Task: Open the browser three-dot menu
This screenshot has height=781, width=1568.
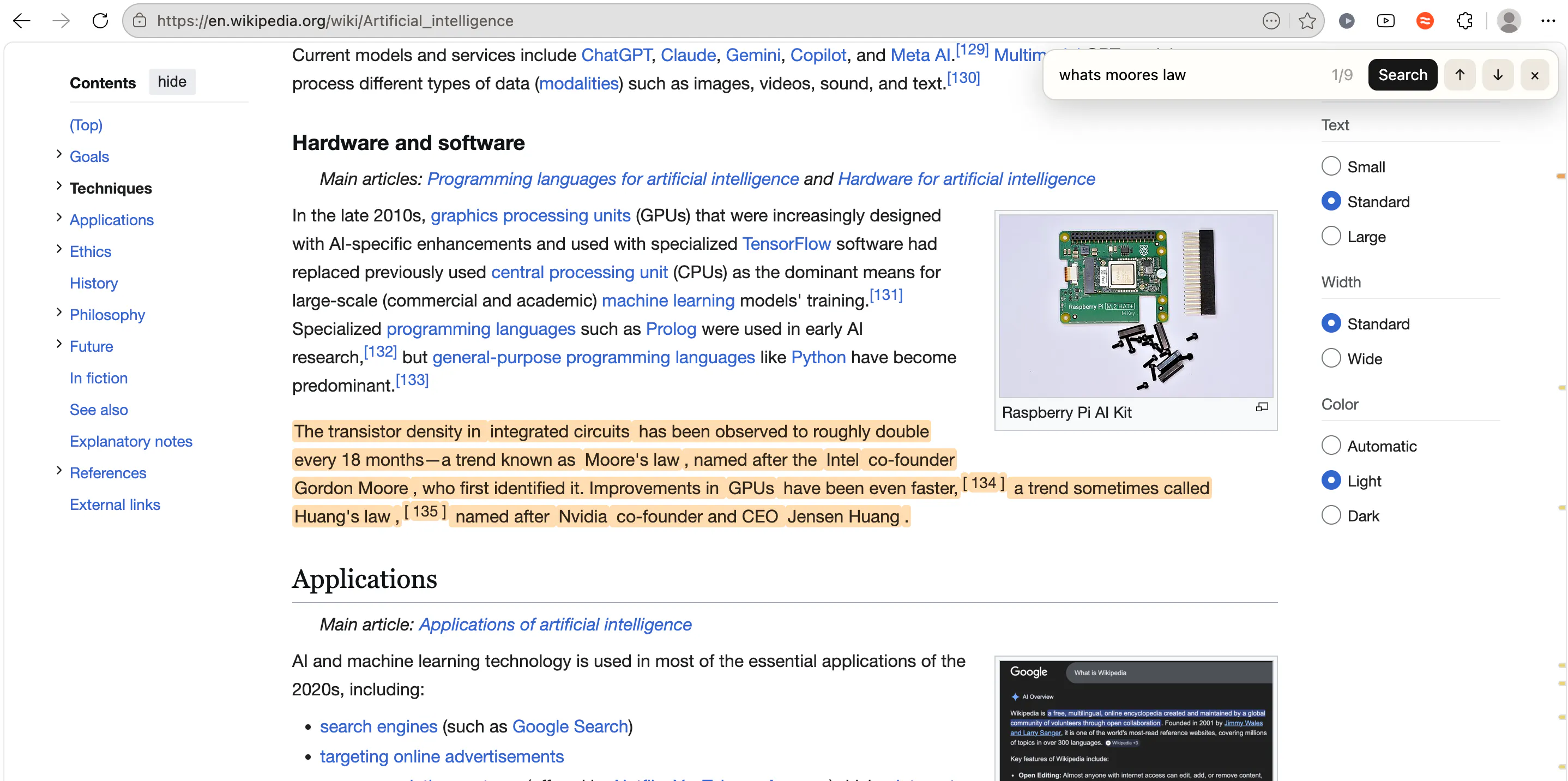Action: (x=1548, y=21)
